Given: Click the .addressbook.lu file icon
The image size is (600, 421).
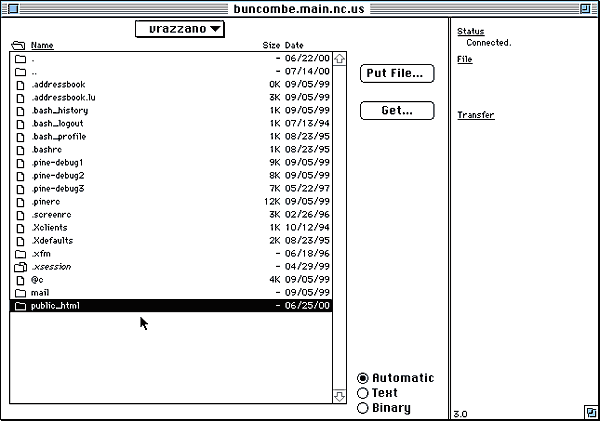Looking at the screenshot, I should pyautogui.click(x=20, y=98).
